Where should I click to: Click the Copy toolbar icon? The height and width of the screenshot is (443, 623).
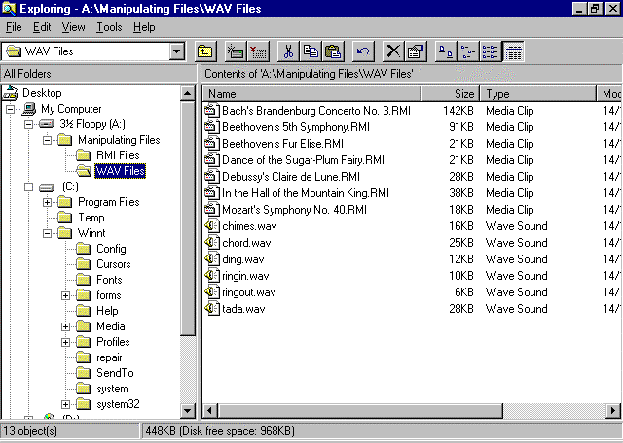pyautogui.click(x=311, y=51)
